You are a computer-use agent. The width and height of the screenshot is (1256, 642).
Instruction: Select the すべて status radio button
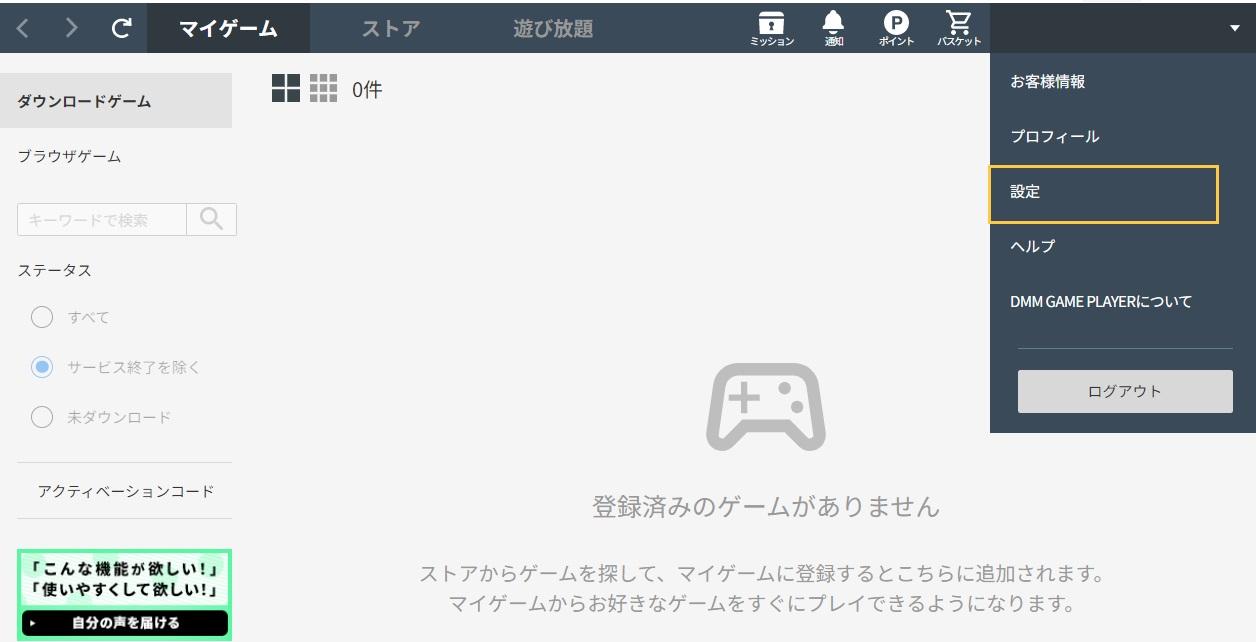tap(42, 317)
